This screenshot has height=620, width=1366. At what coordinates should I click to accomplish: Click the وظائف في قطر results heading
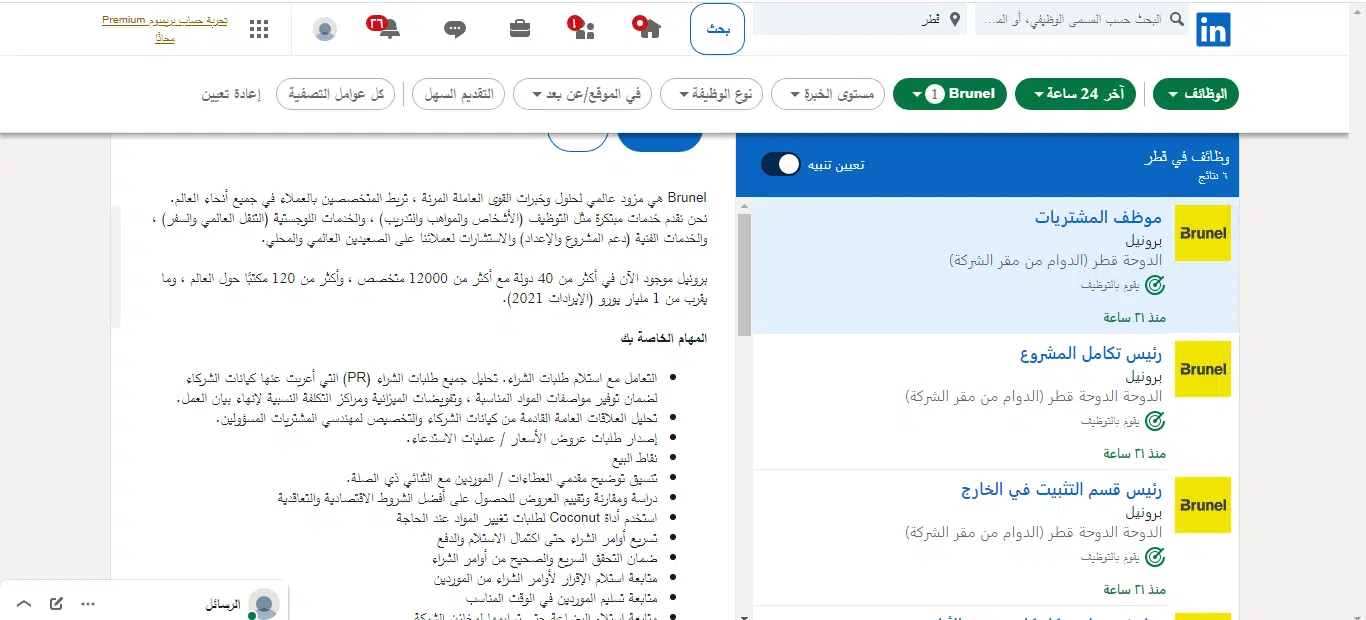click(x=1187, y=157)
